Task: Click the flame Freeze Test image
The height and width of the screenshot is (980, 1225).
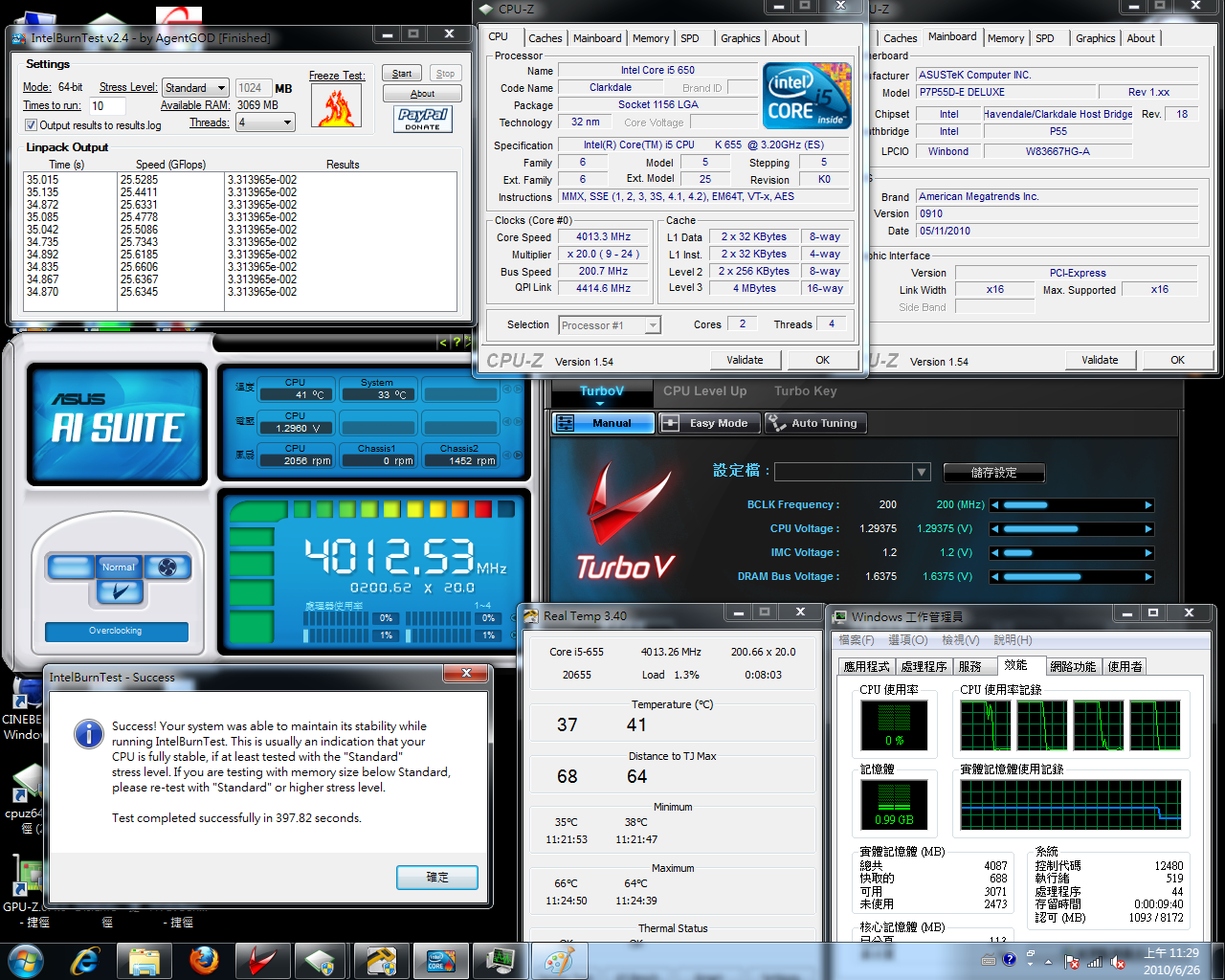Action: click(x=336, y=107)
